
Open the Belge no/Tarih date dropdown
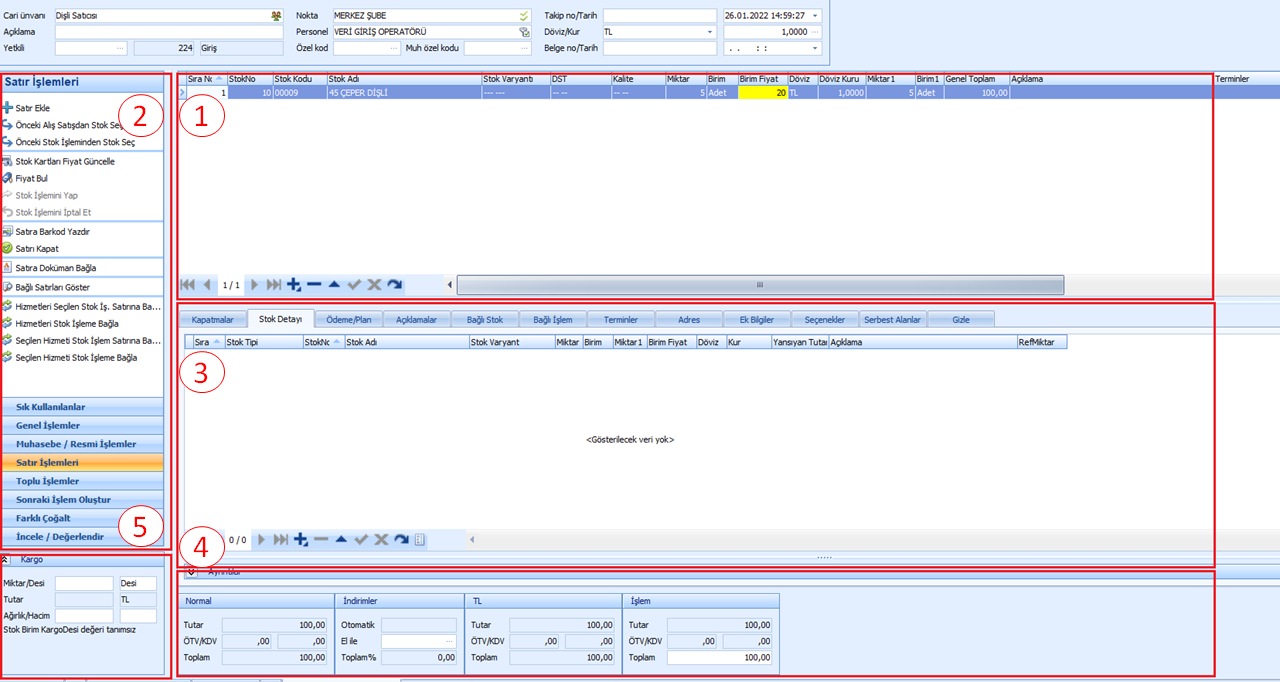[x=816, y=48]
